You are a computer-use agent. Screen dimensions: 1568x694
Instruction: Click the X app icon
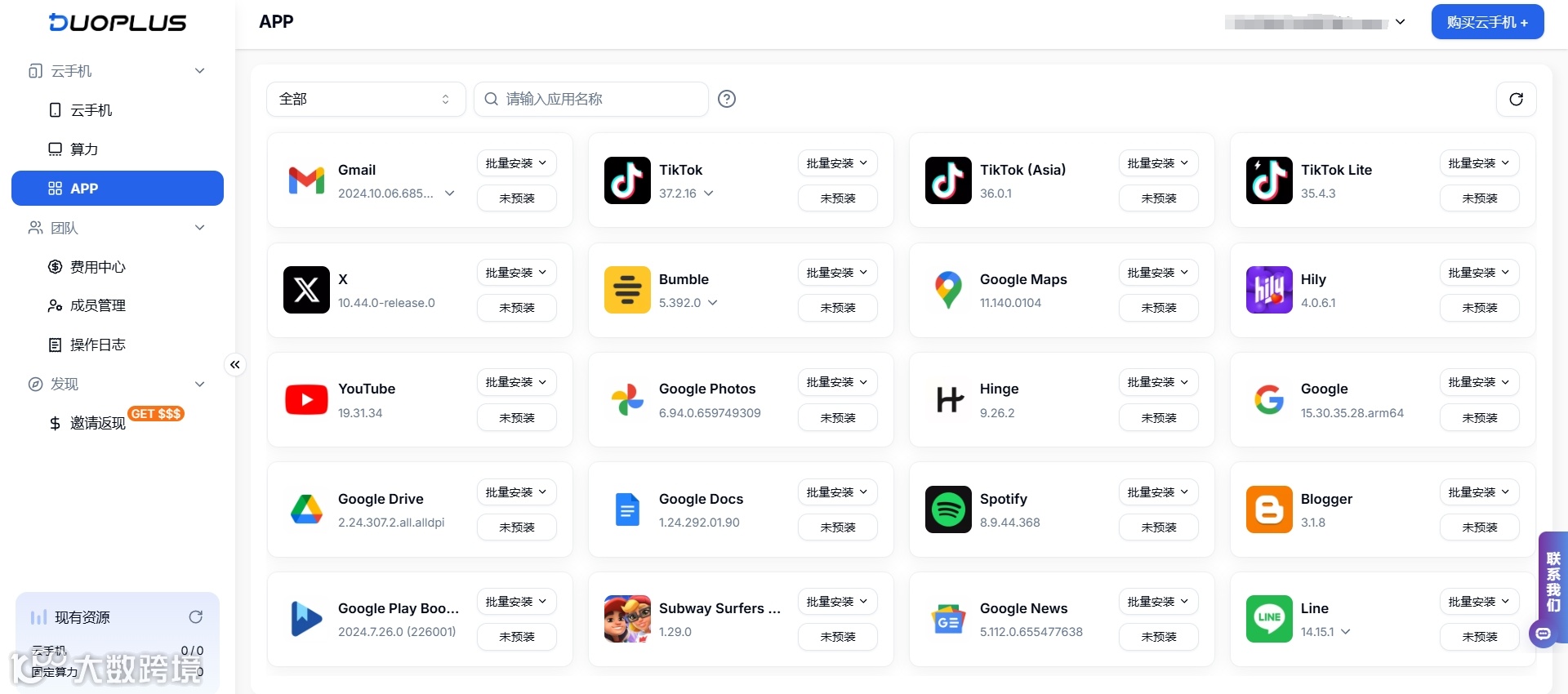coord(306,290)
